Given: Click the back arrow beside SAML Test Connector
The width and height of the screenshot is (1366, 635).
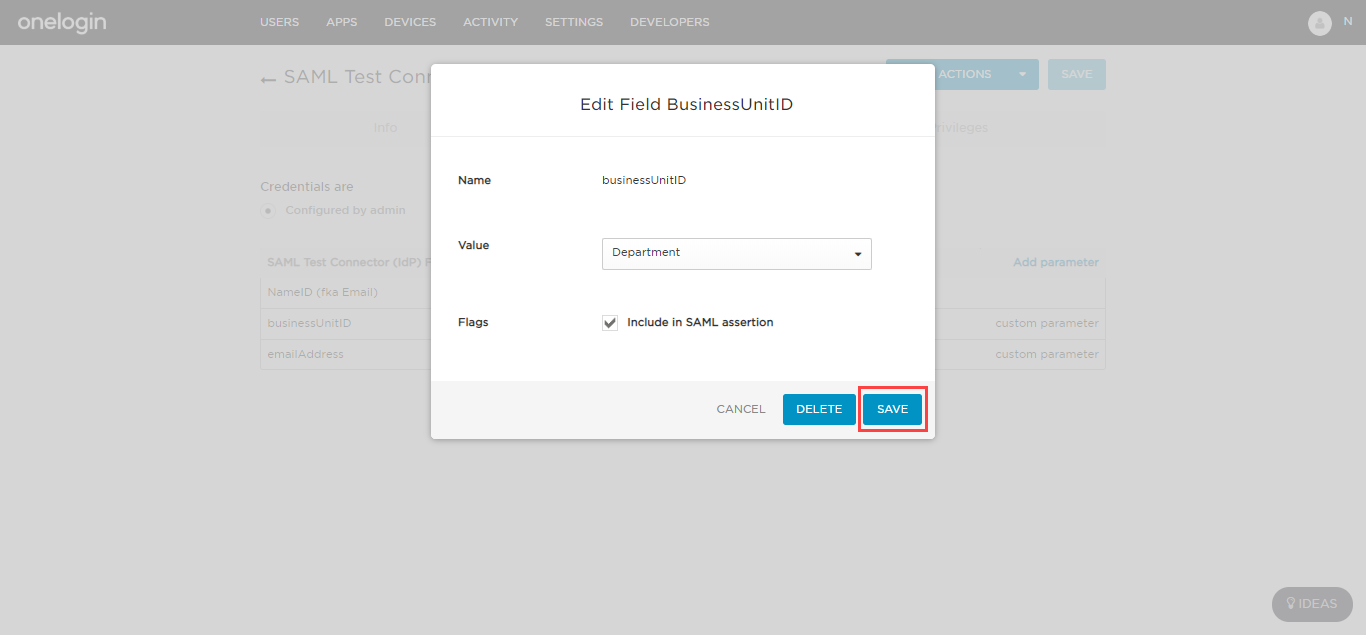Looking at the screenshot, I should point(268,79).
